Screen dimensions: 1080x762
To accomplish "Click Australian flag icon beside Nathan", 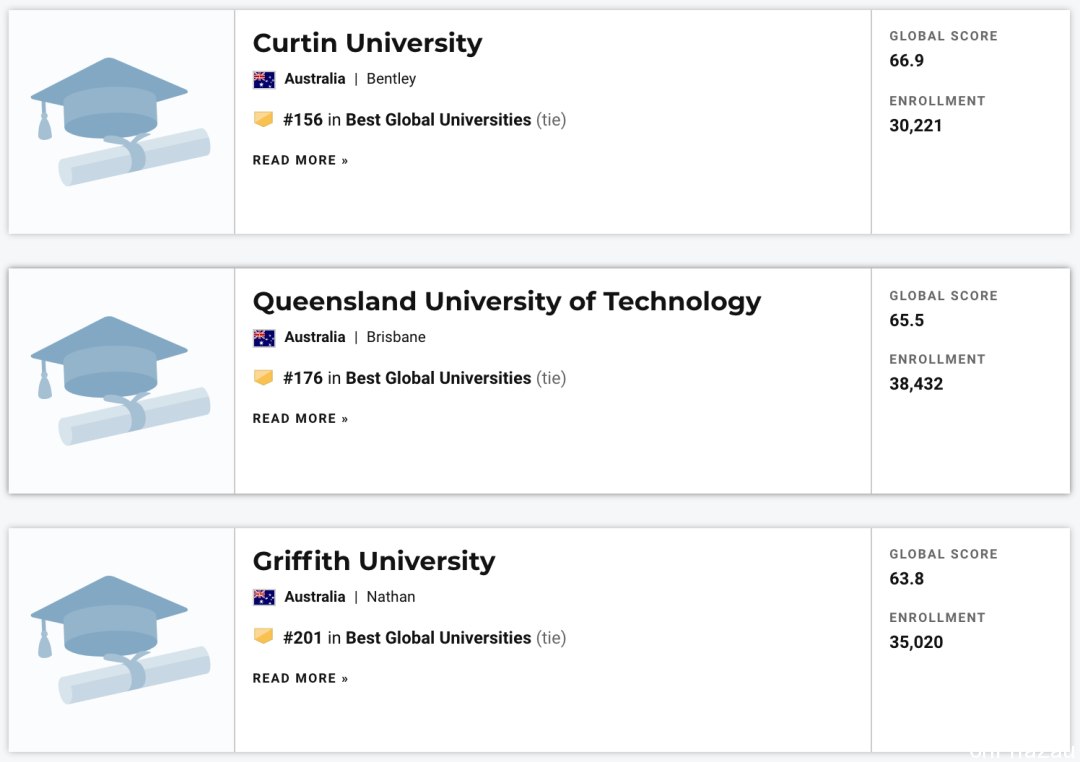I will click(x=264, y=597).
